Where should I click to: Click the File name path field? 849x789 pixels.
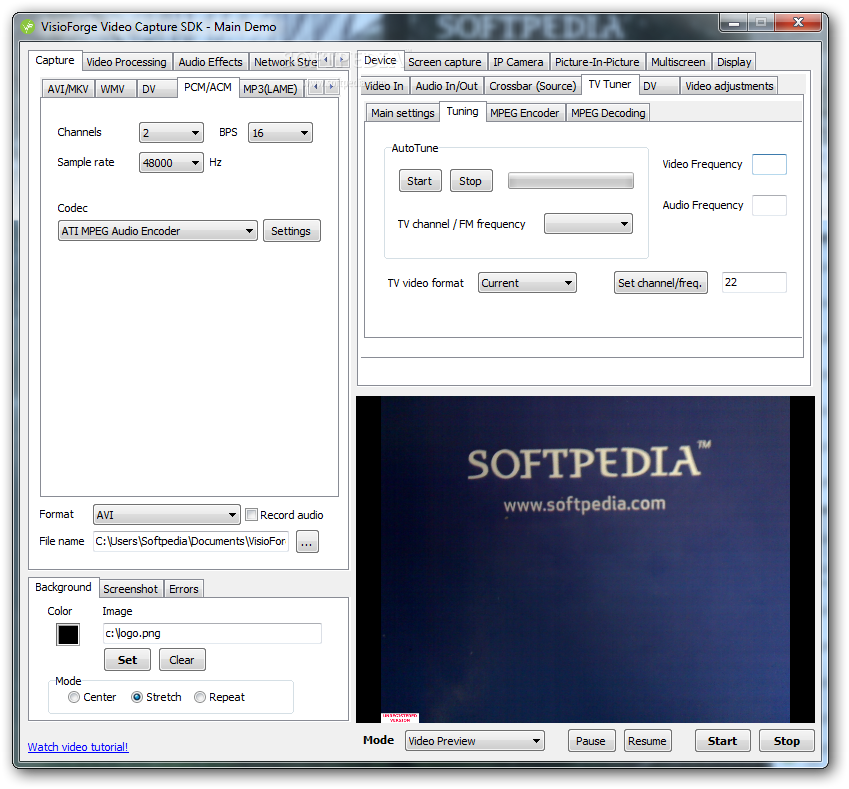(191, 541)
